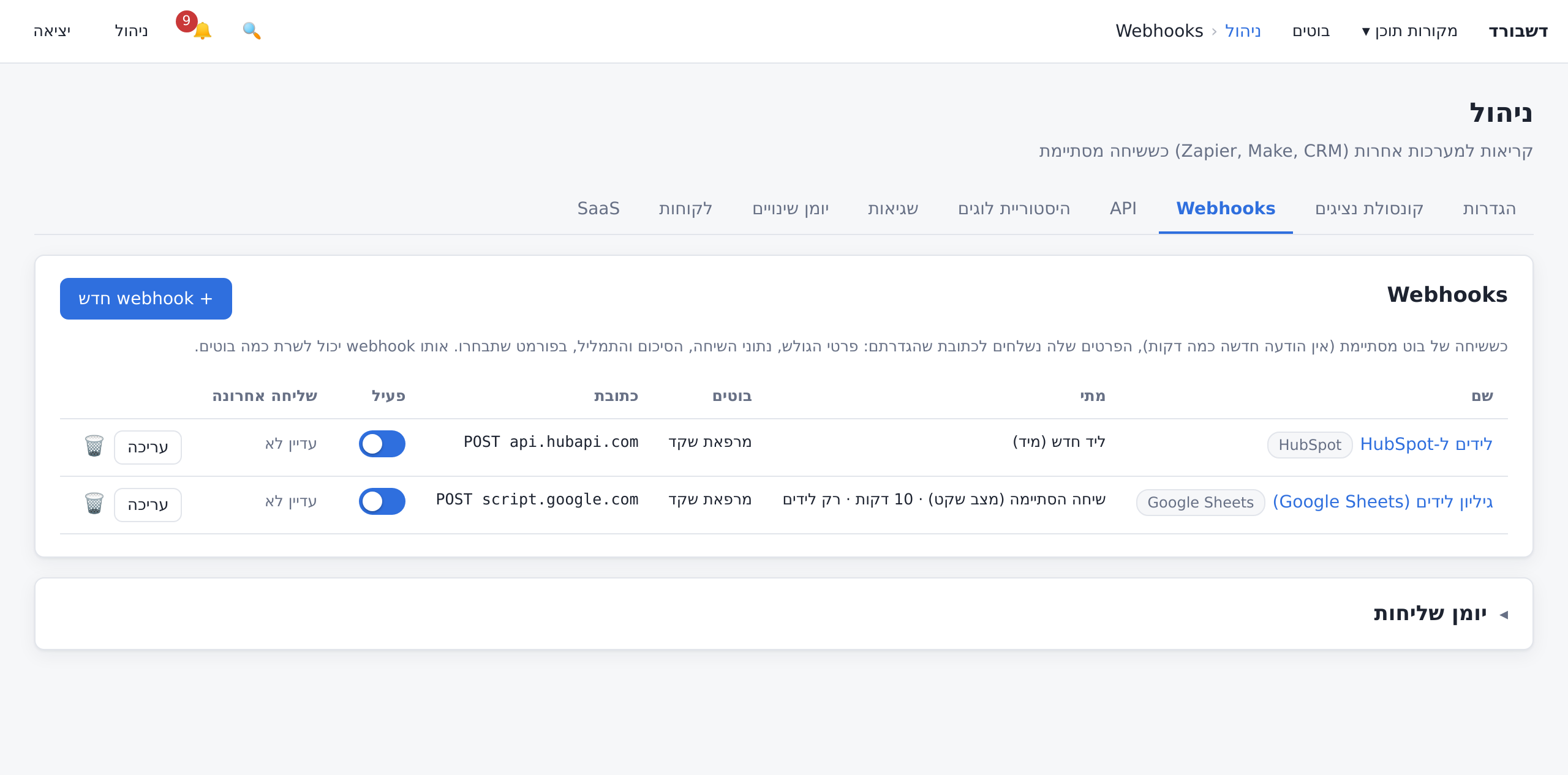The height and width of the screenshot is (775, 1568).
Task: Open the היסטוריית לוגים tab
Action: pos(1014,209)
